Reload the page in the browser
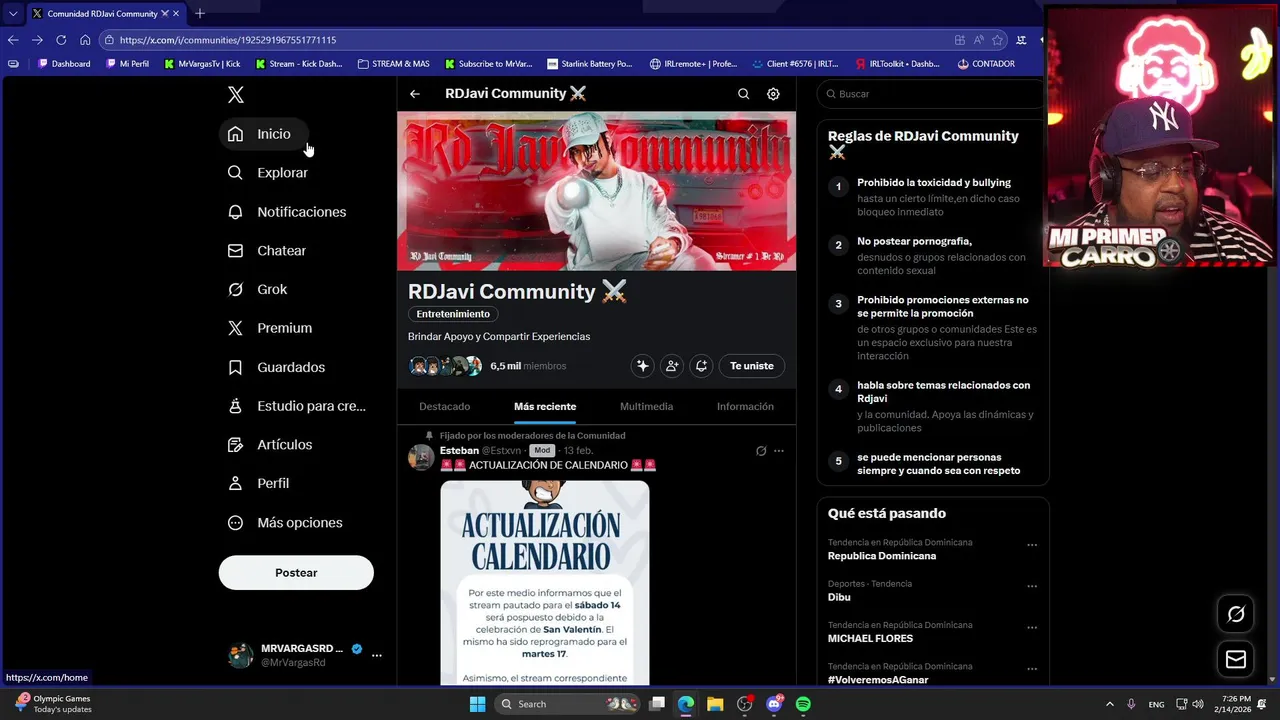 (x=61, y=40)
